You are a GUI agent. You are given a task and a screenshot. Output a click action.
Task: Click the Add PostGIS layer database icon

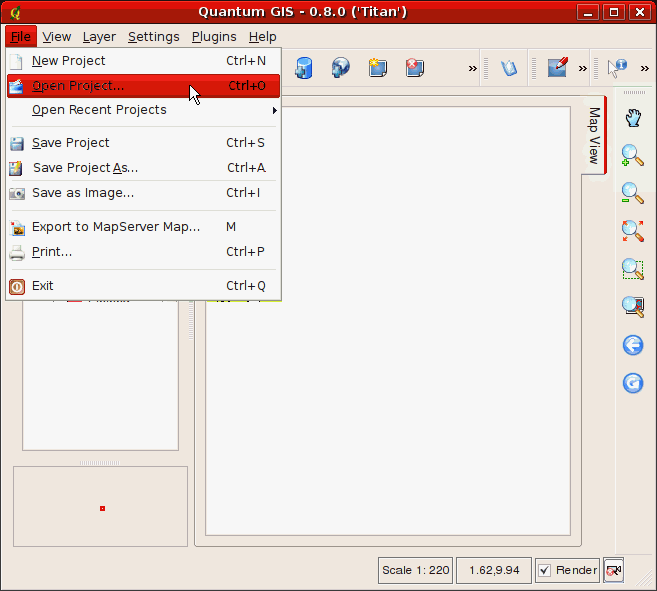(x=304, y=68)
